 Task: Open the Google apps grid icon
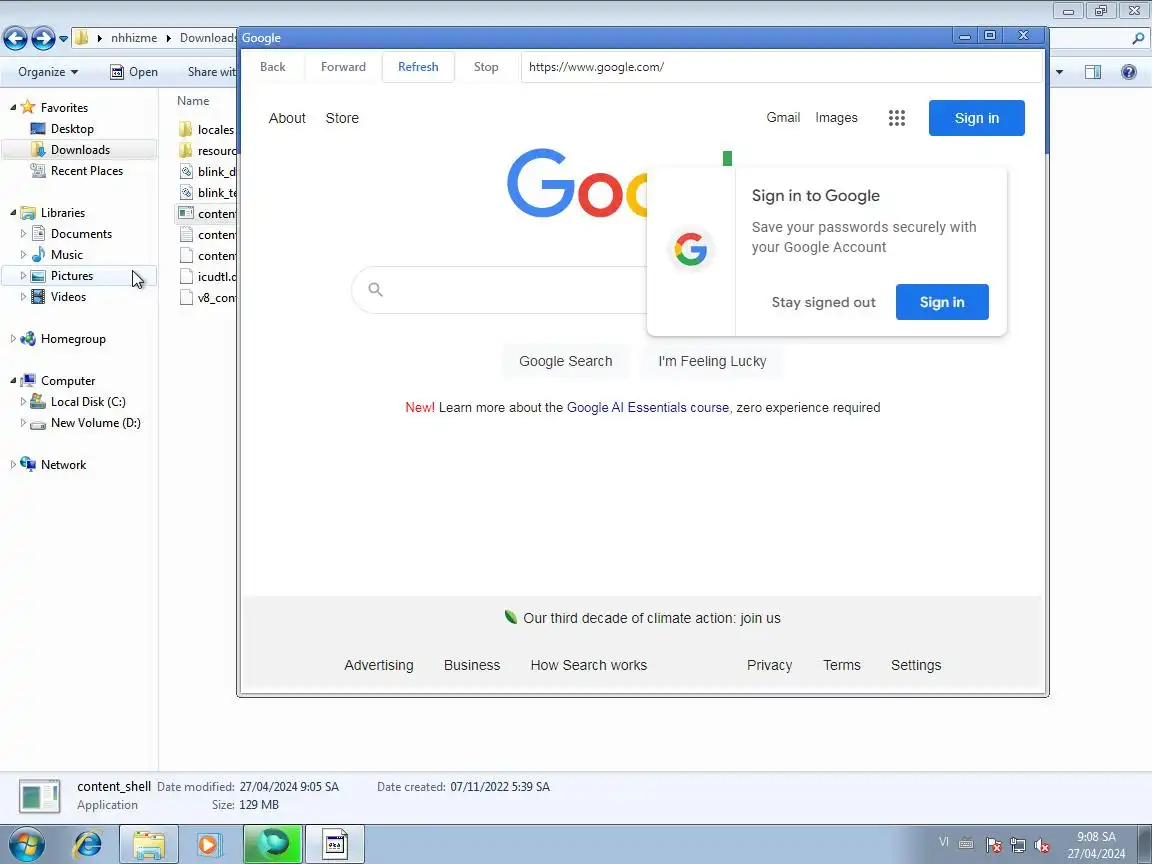pos(896,118)
